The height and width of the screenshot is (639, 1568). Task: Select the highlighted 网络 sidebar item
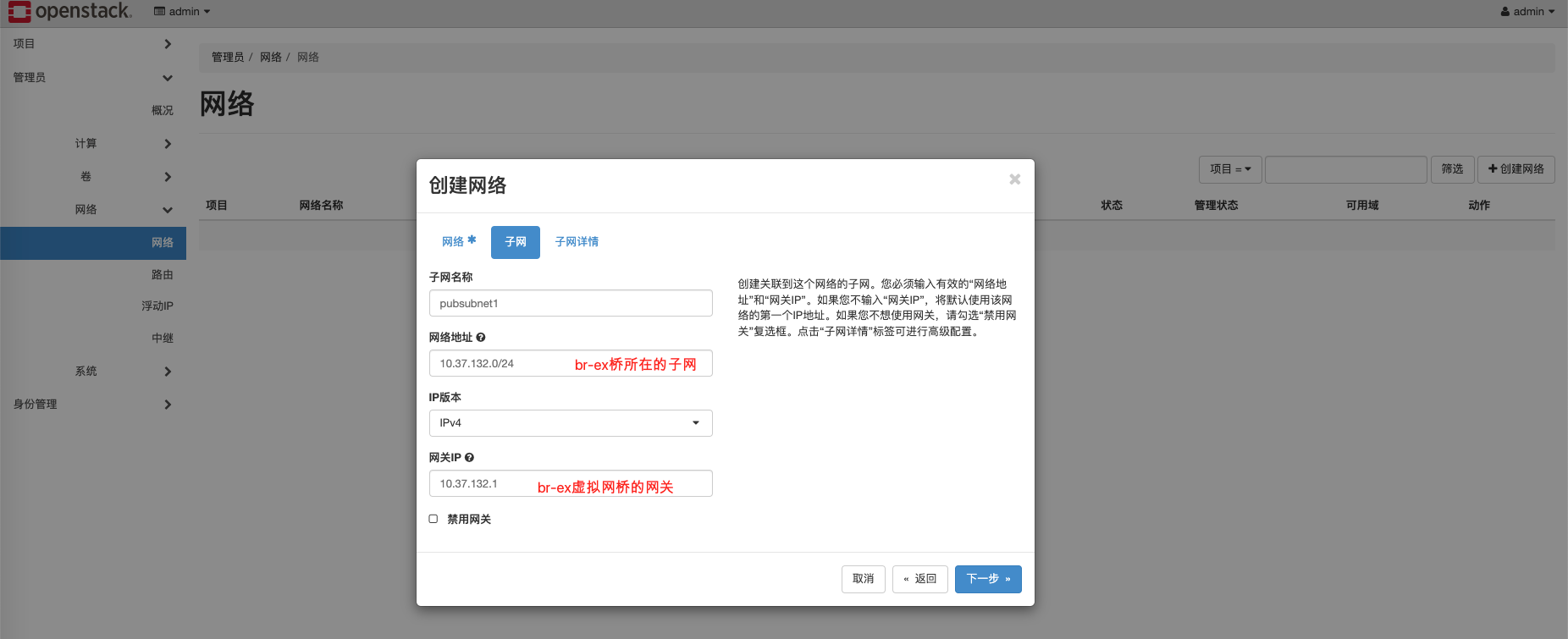(x=93, y=243)
